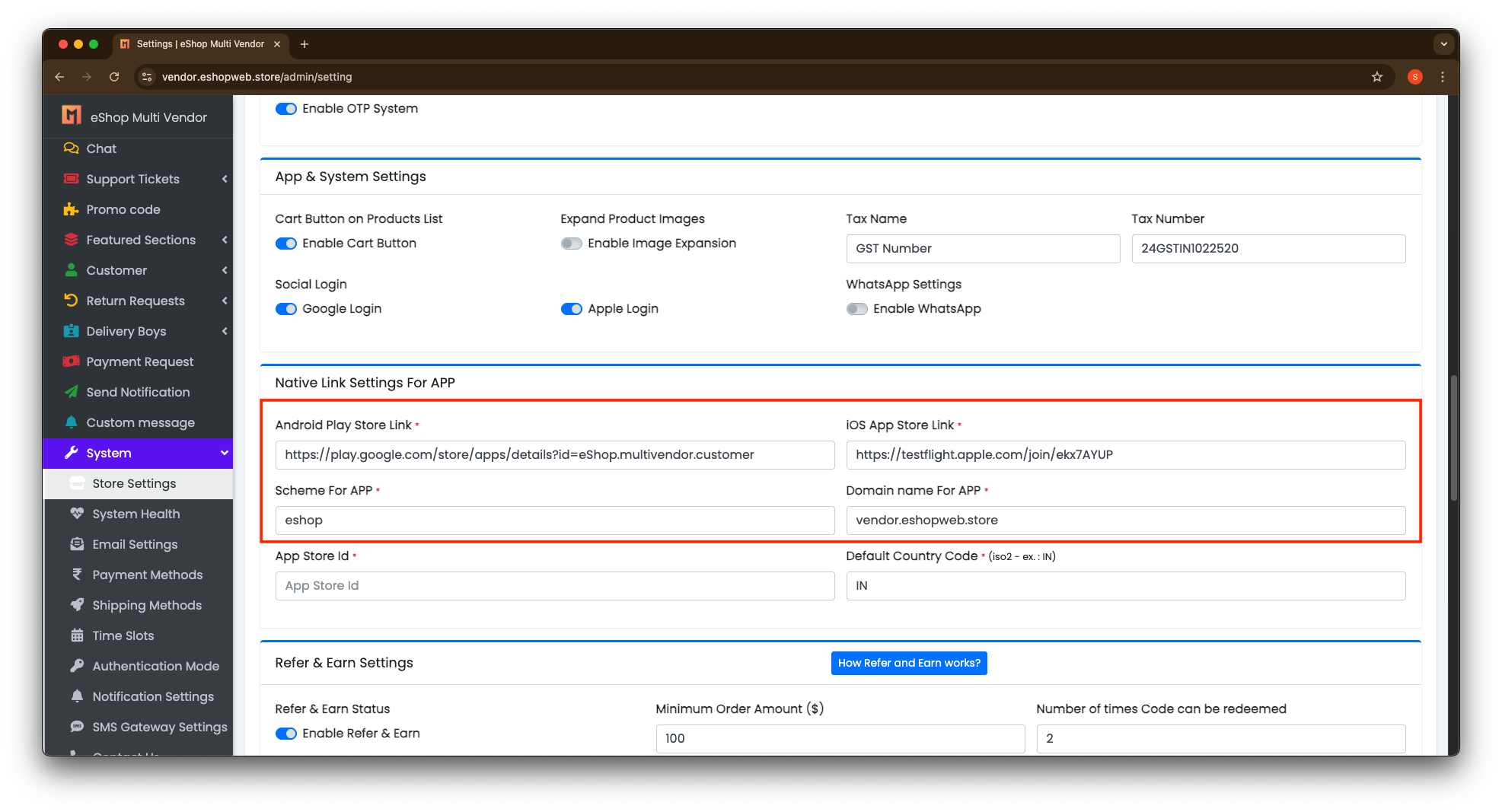
Task: Expand the Delivery Boys submenu arrow
Action: [x=225, y=331]
